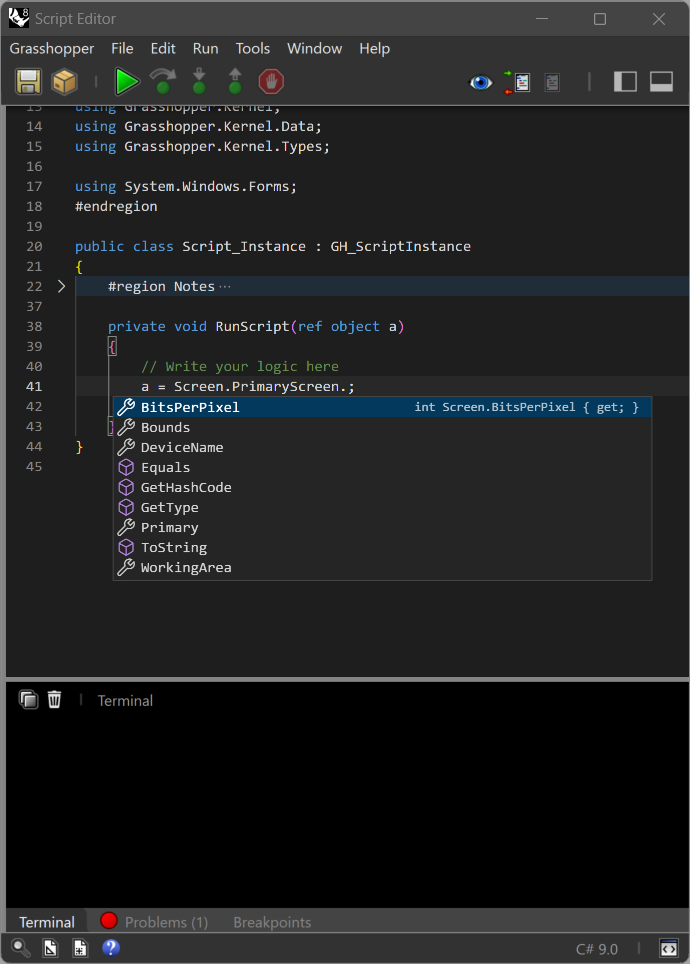The image size is (690, 964).
Task: Toggle the left panel layout icon
Action: tap(625, 82)
